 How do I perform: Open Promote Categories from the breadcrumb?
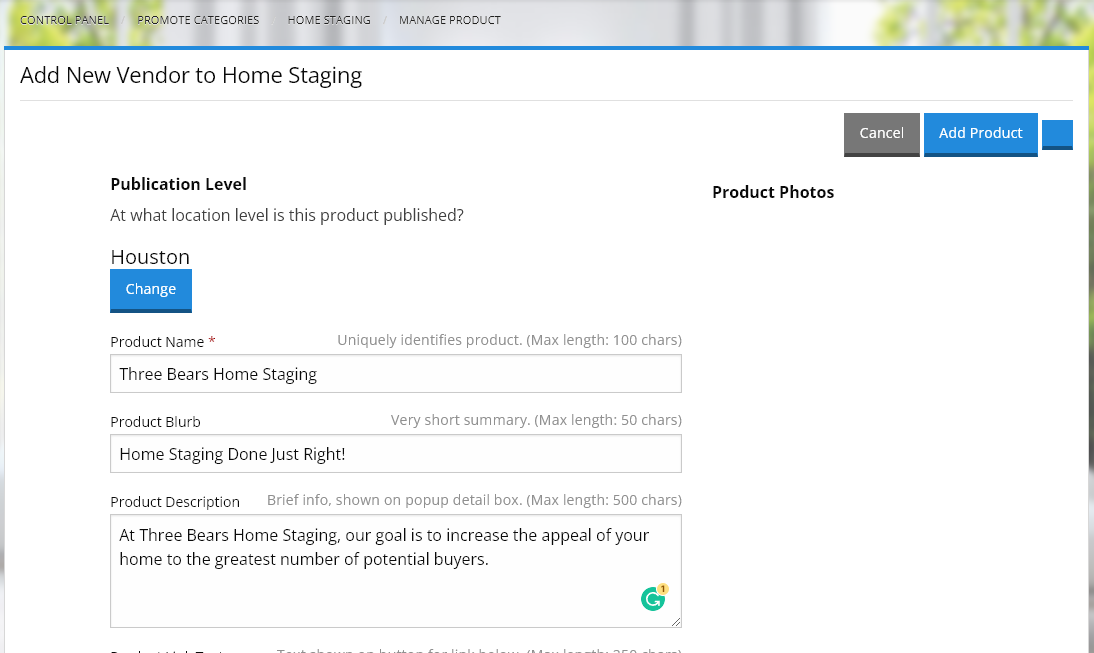pos(197,19)
